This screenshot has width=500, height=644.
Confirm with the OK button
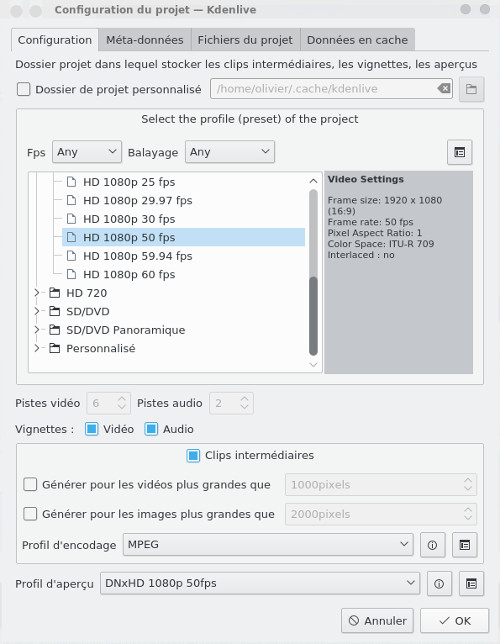(x=454, y=621)
